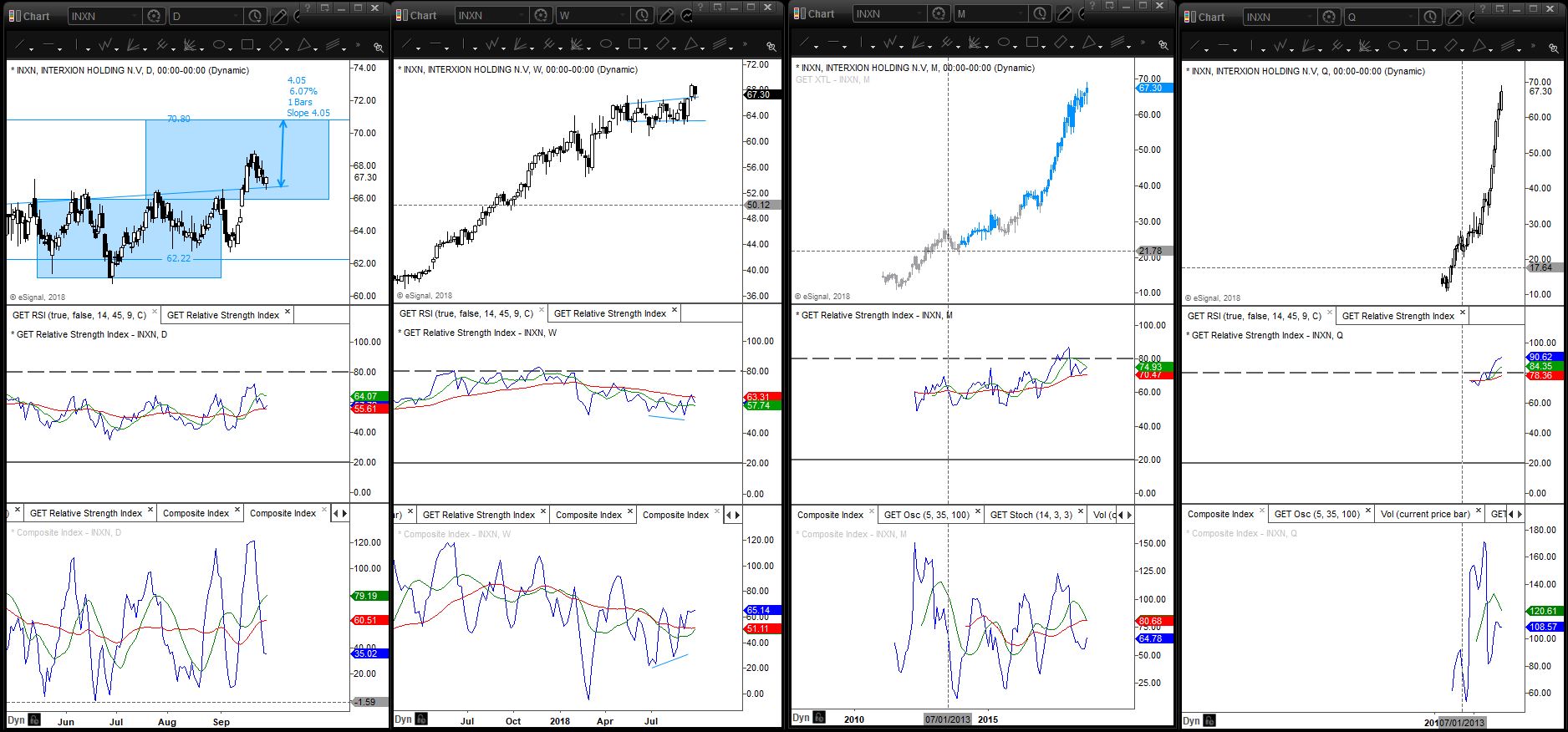
Task: Click Dyn label at bottom of daily chart
Action: (x=16, y=720)
